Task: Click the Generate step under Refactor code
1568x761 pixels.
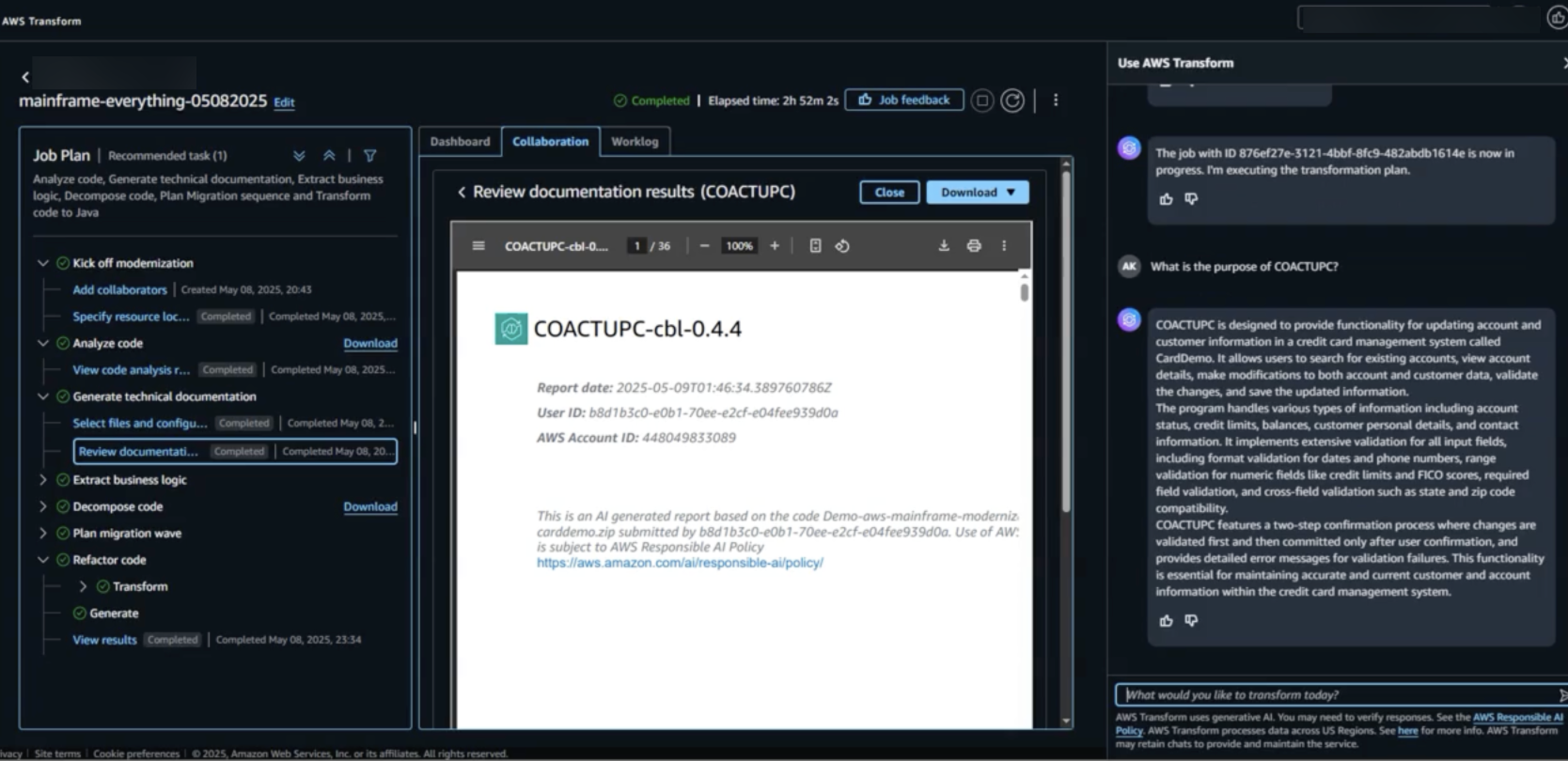Action: pos(114,613)
